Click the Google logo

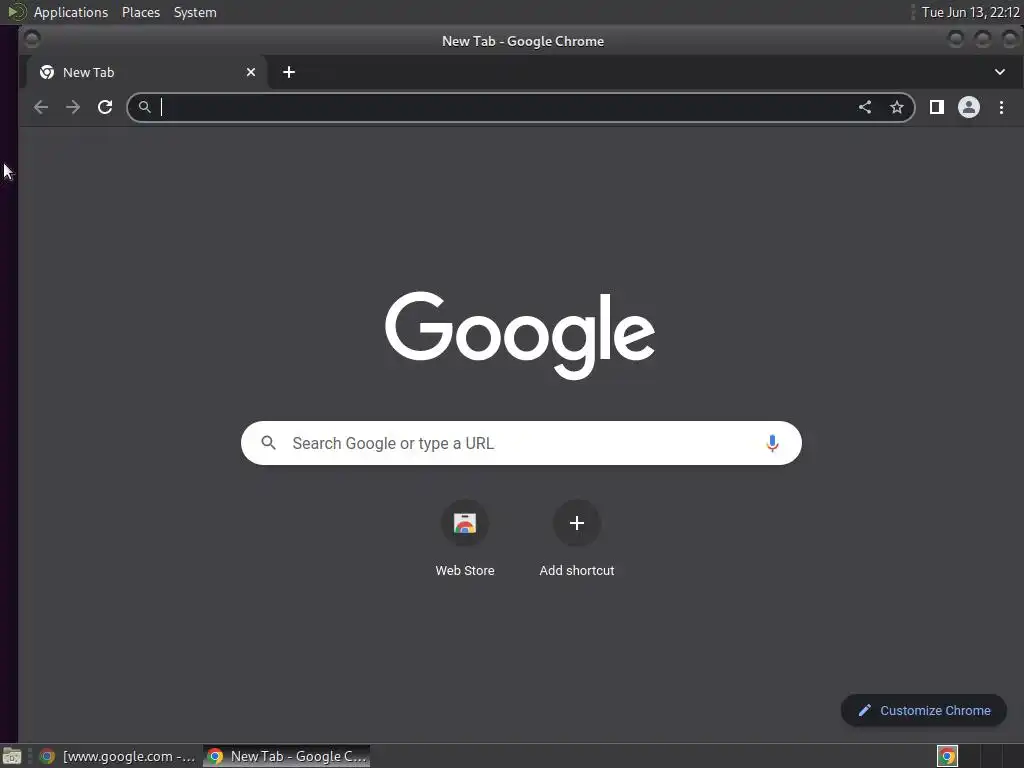pyautogui.click(x=520, y=335)
